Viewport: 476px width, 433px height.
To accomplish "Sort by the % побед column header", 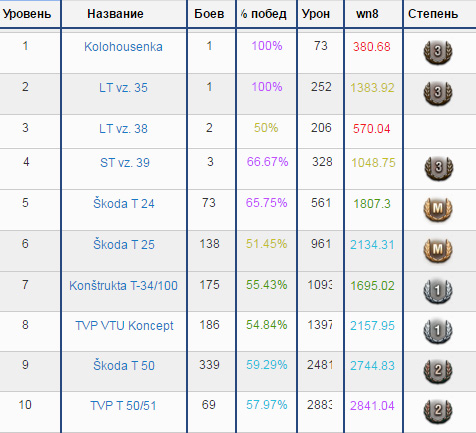I will tap(263, 14).
